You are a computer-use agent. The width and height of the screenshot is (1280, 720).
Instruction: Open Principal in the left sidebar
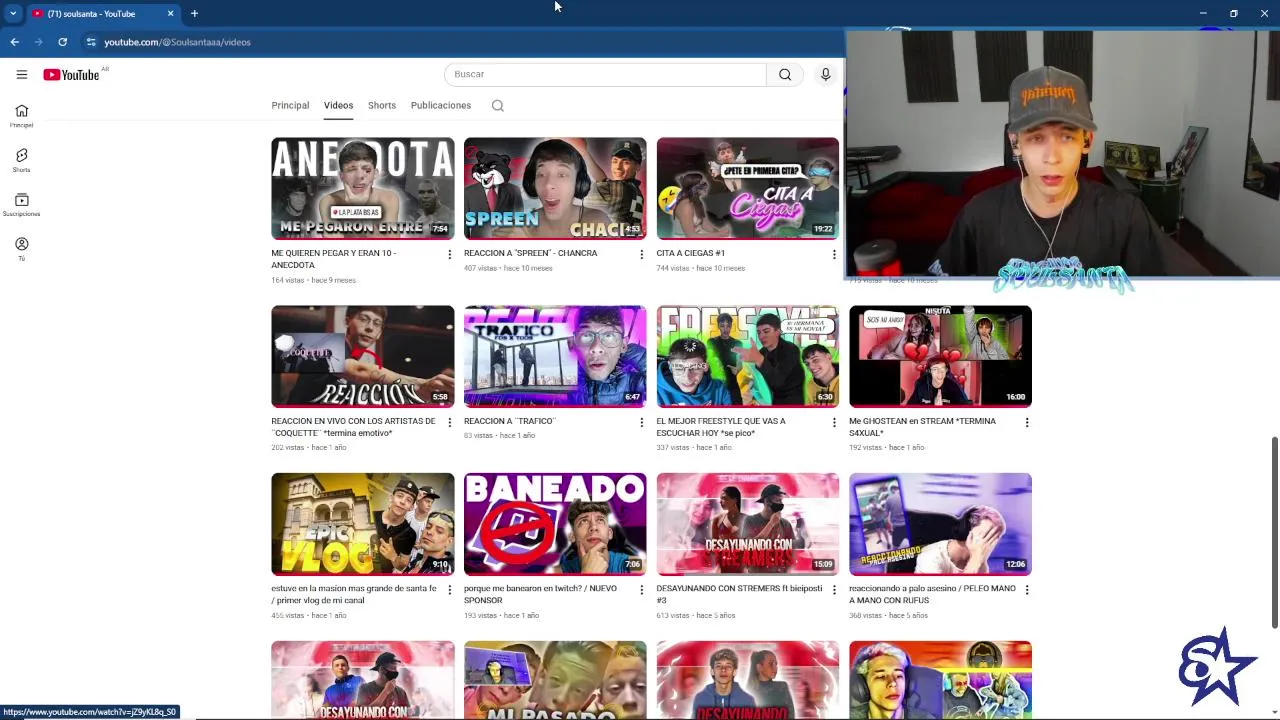click(21, 116)
